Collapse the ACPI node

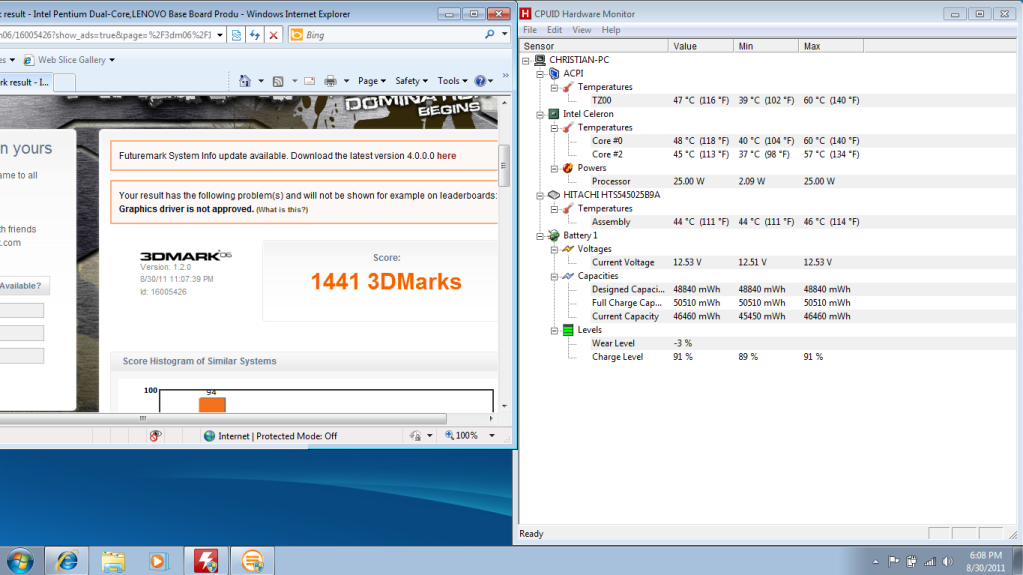click(x=540, y=74)
